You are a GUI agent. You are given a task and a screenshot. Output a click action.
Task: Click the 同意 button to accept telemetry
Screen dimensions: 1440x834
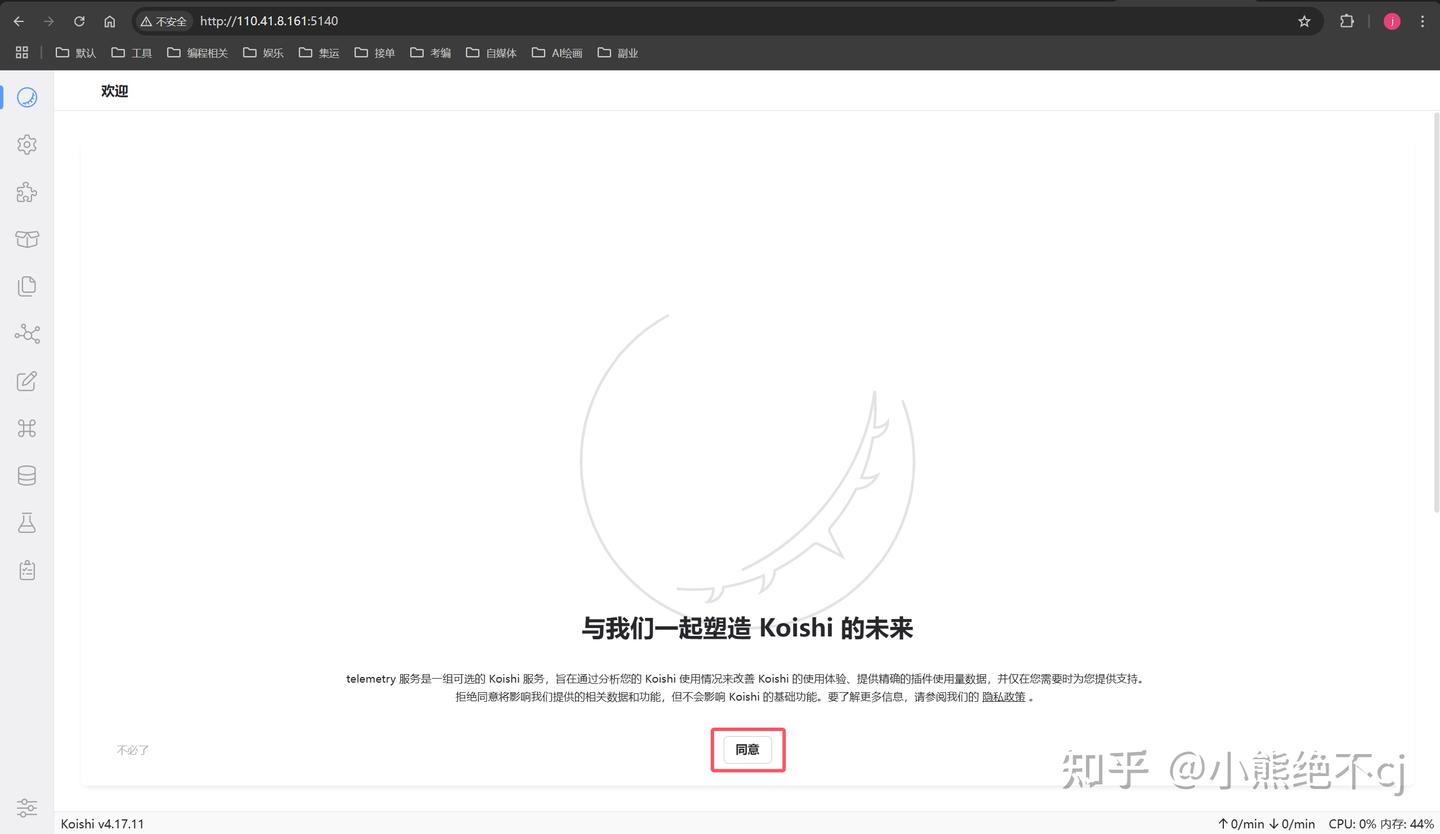(748, 749)
